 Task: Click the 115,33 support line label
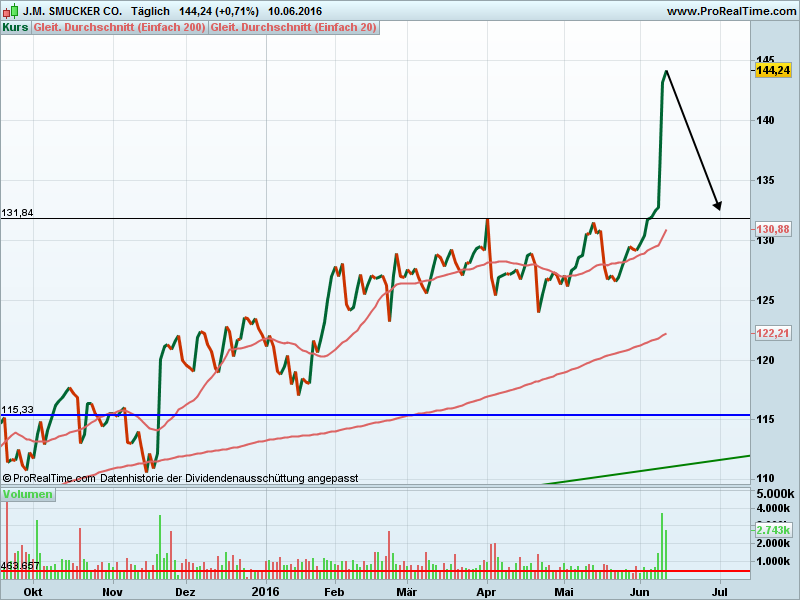tap(17, 410)
